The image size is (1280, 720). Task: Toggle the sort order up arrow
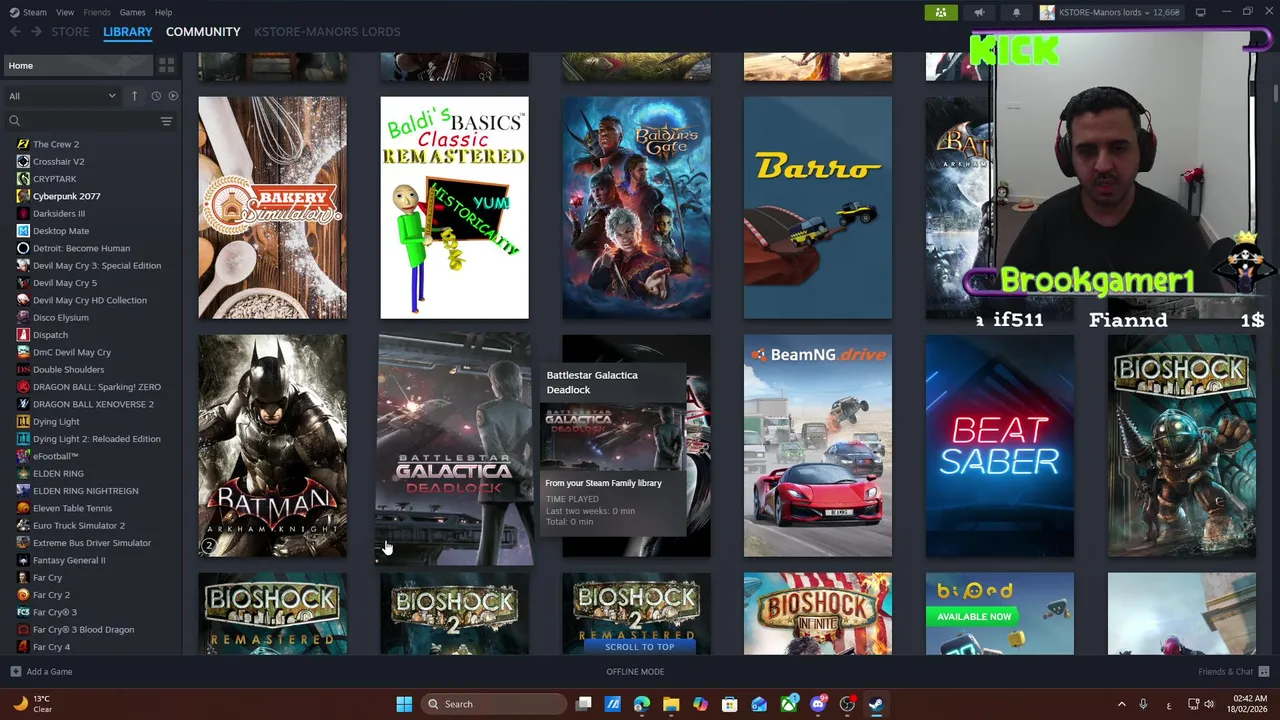coord(134,96)
